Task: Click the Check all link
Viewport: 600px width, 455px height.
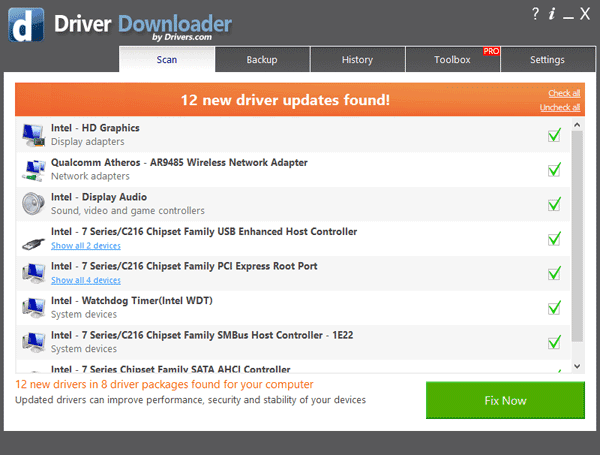Action: point(564,93)
